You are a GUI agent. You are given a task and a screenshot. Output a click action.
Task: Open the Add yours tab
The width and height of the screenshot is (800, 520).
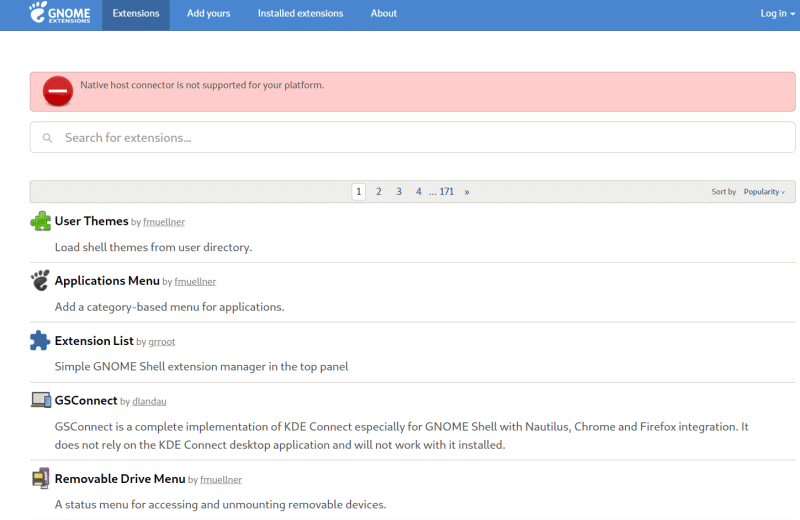click(x=208, y=14)
